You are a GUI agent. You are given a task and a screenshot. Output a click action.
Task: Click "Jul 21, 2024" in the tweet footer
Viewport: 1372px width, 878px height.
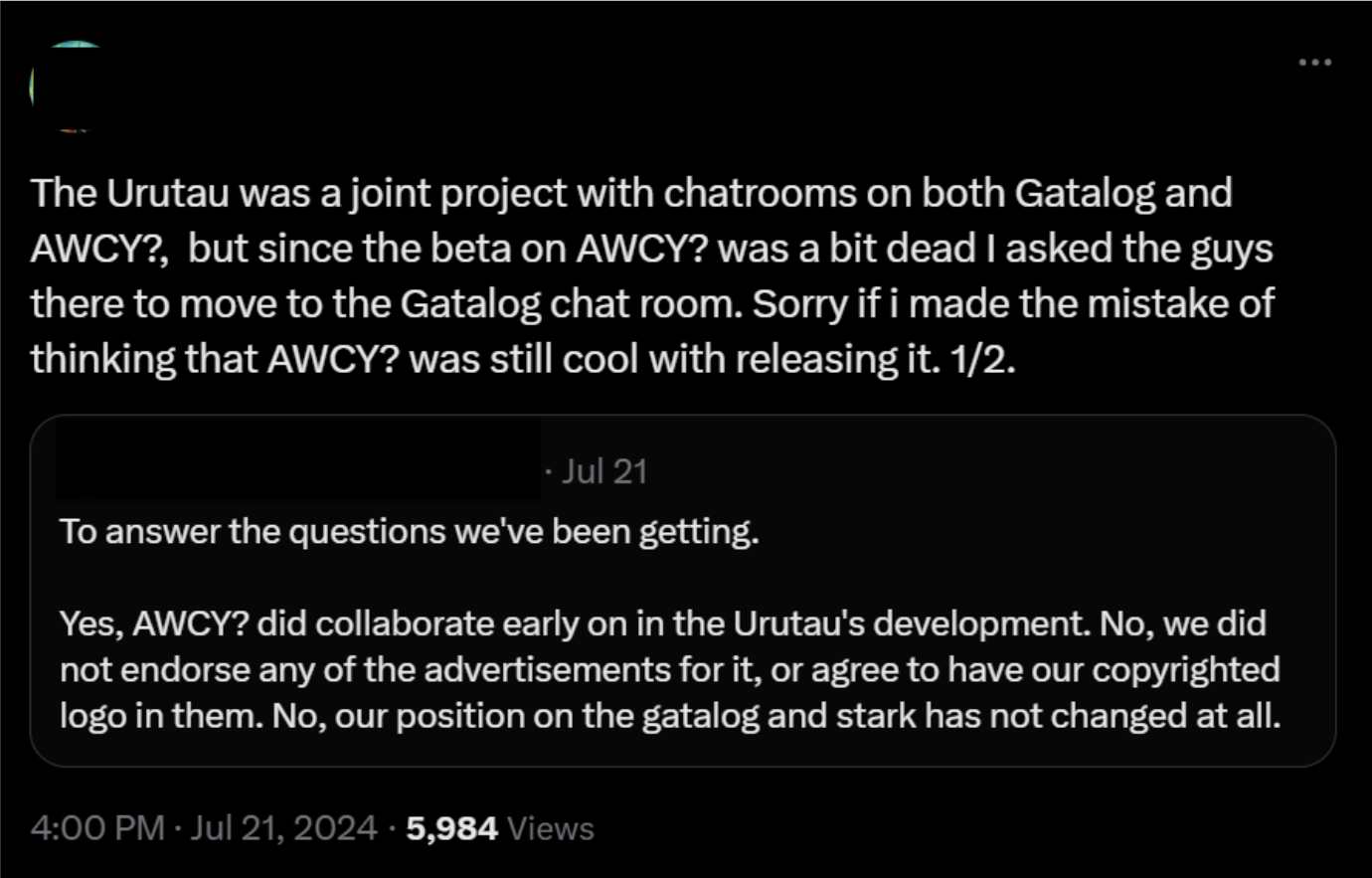tap(283, 828)
